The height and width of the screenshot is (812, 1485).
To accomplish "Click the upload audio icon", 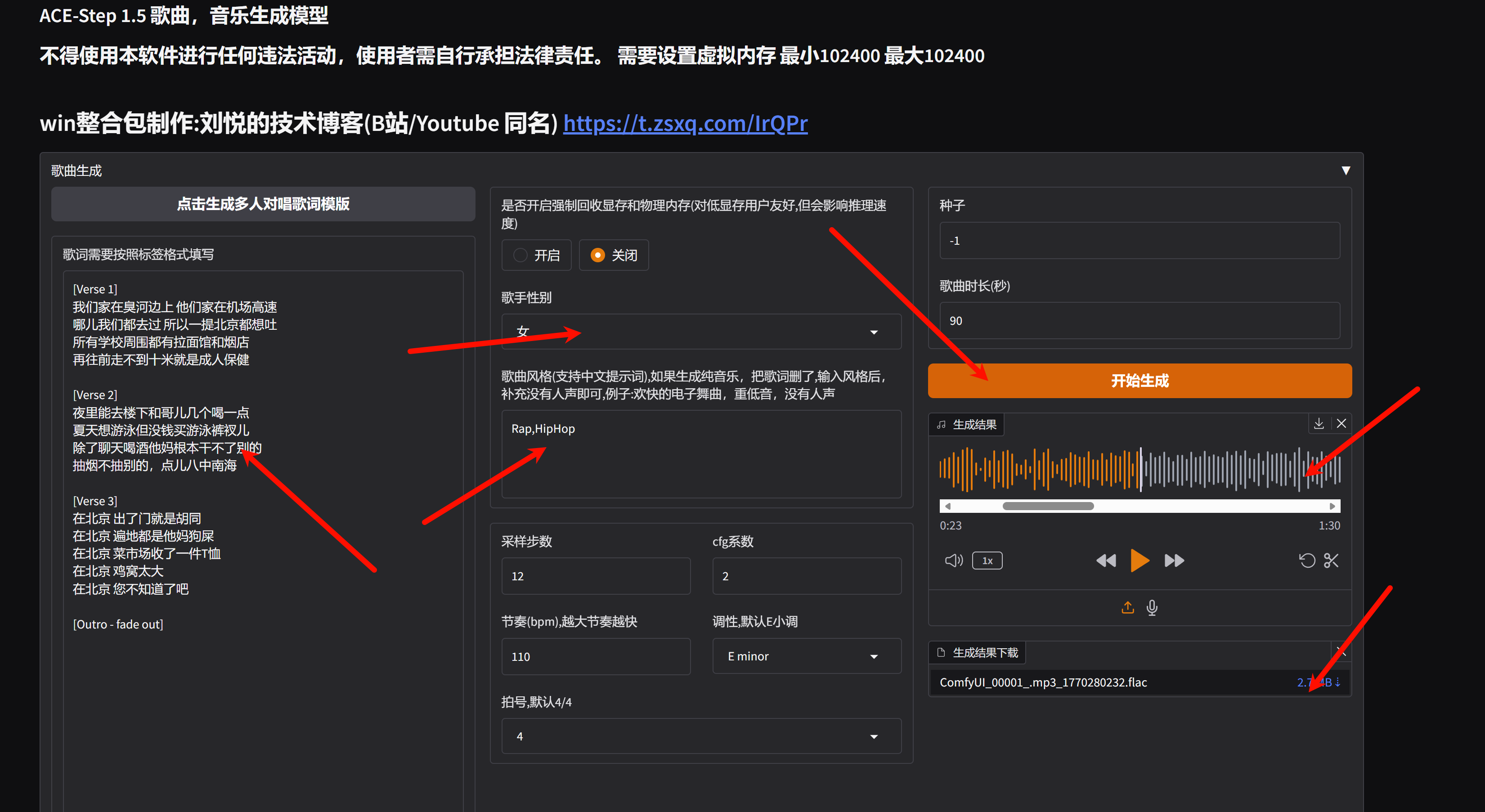I will click(x=1128, y=607).
